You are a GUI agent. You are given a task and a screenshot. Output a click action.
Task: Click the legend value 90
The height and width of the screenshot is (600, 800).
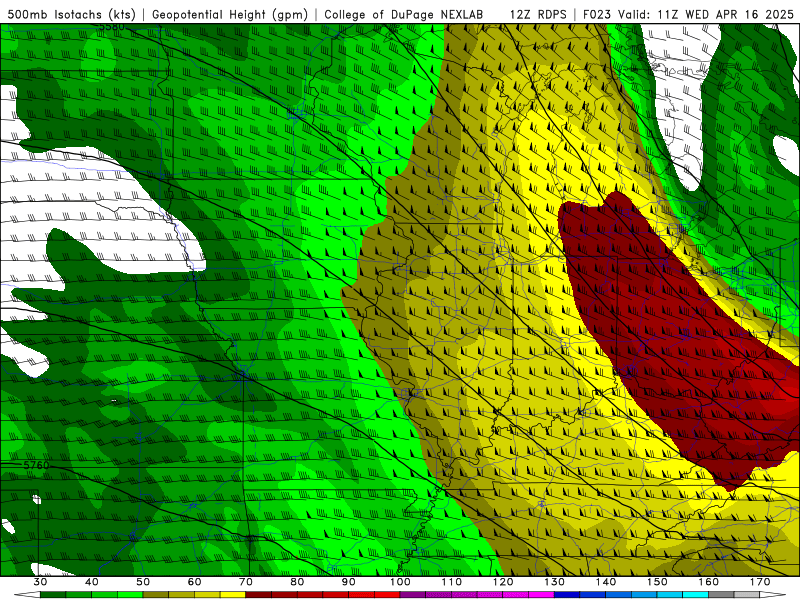click(349, 582)
